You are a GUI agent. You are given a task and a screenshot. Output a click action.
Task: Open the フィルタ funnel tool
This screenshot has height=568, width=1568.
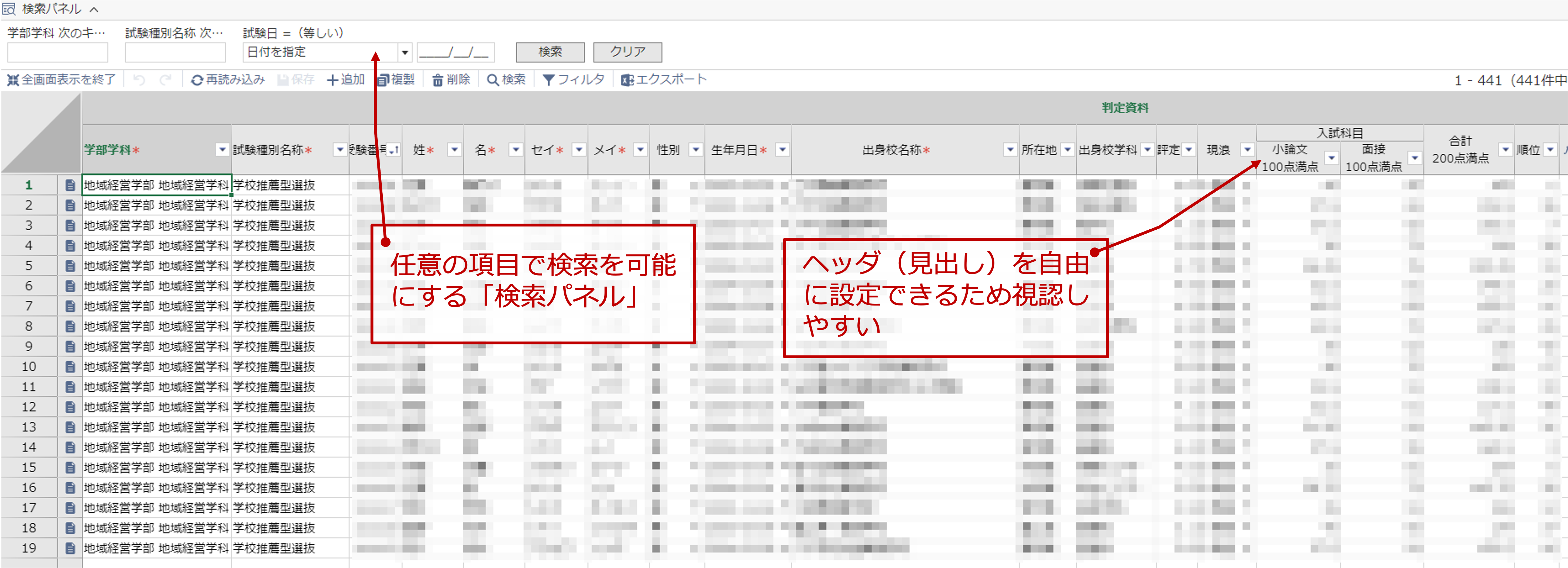(x=548, y=80)
